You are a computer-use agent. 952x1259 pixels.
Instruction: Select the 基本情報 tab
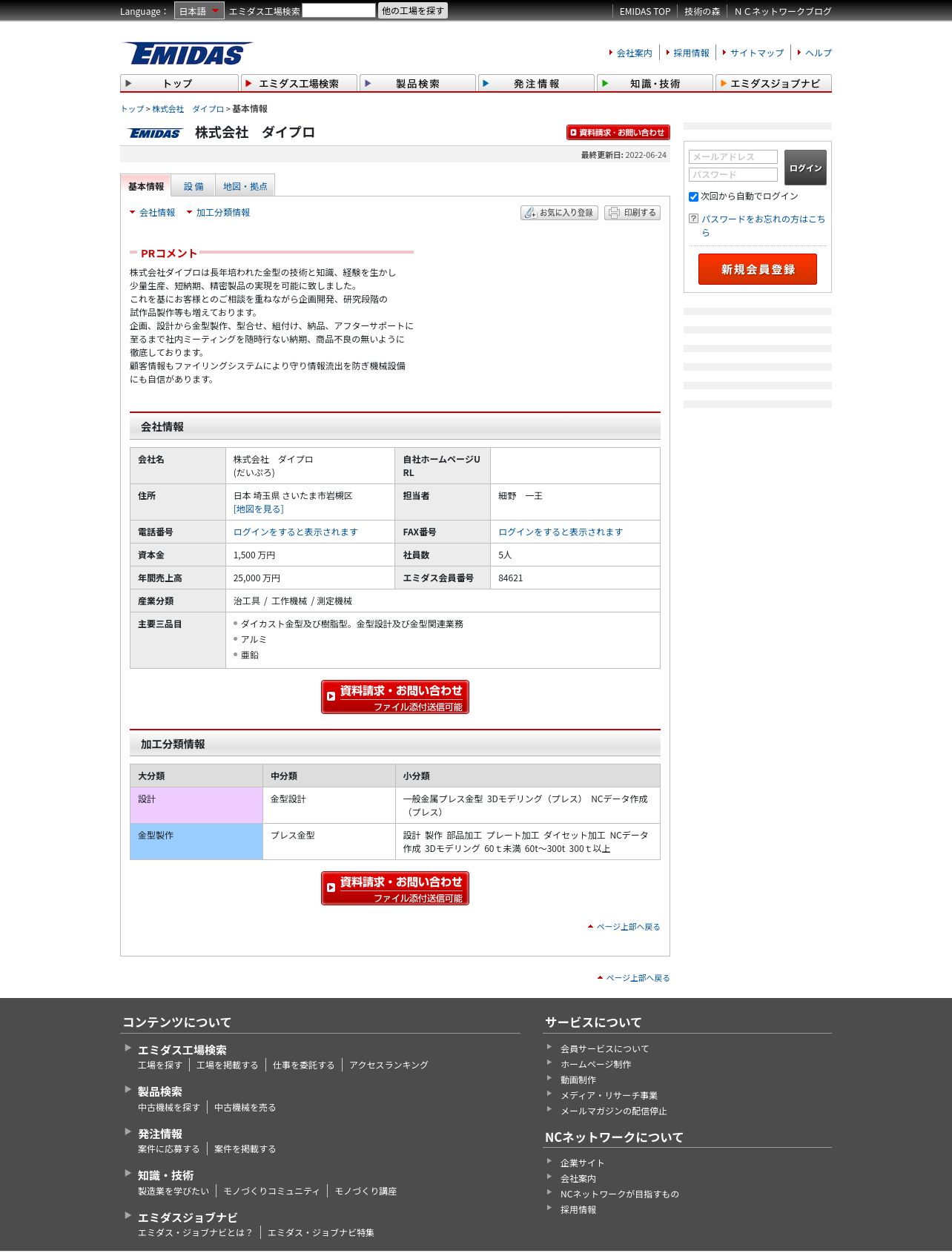point(146,186)
